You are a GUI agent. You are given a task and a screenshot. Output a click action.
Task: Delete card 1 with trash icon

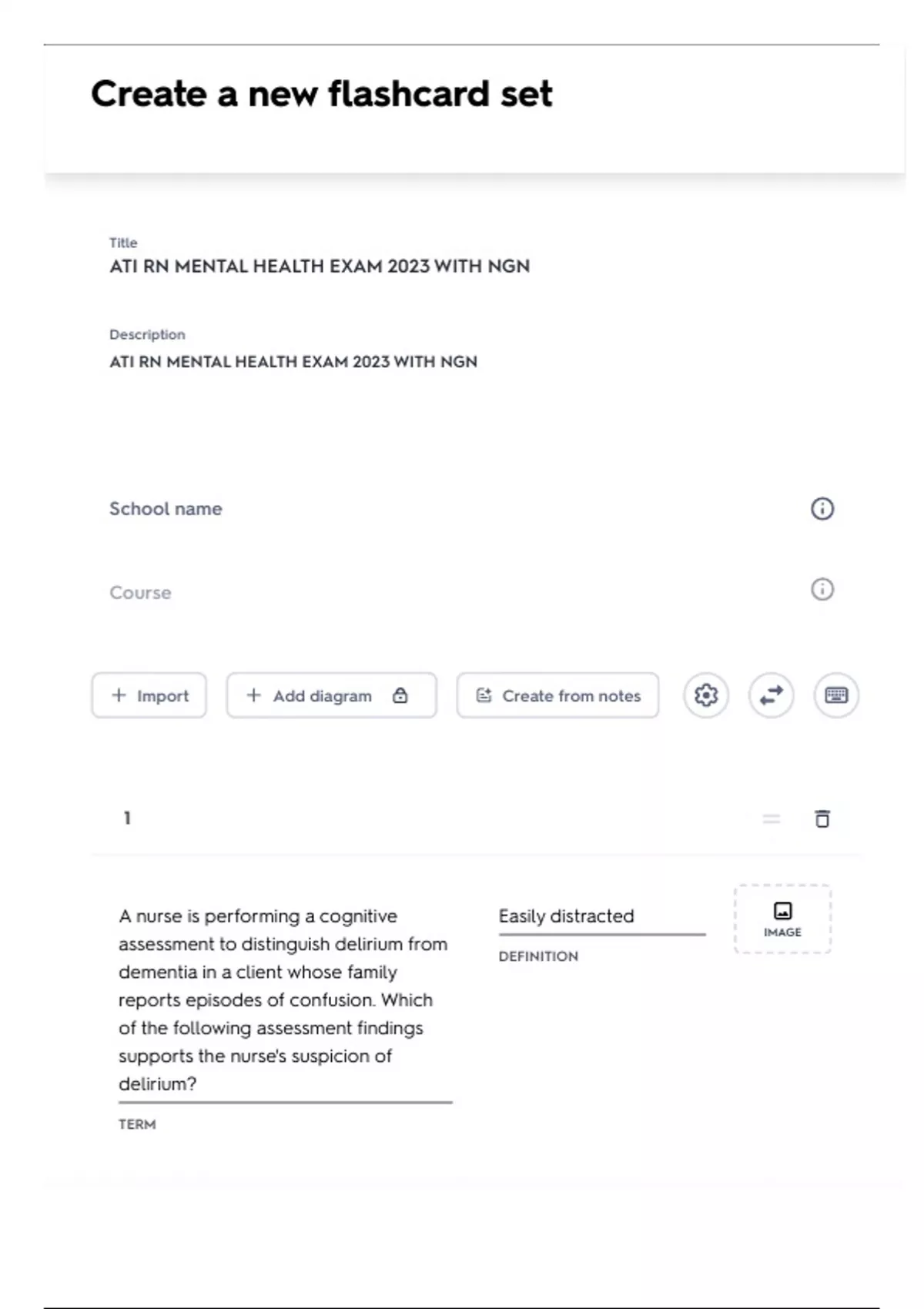(822, 819)
